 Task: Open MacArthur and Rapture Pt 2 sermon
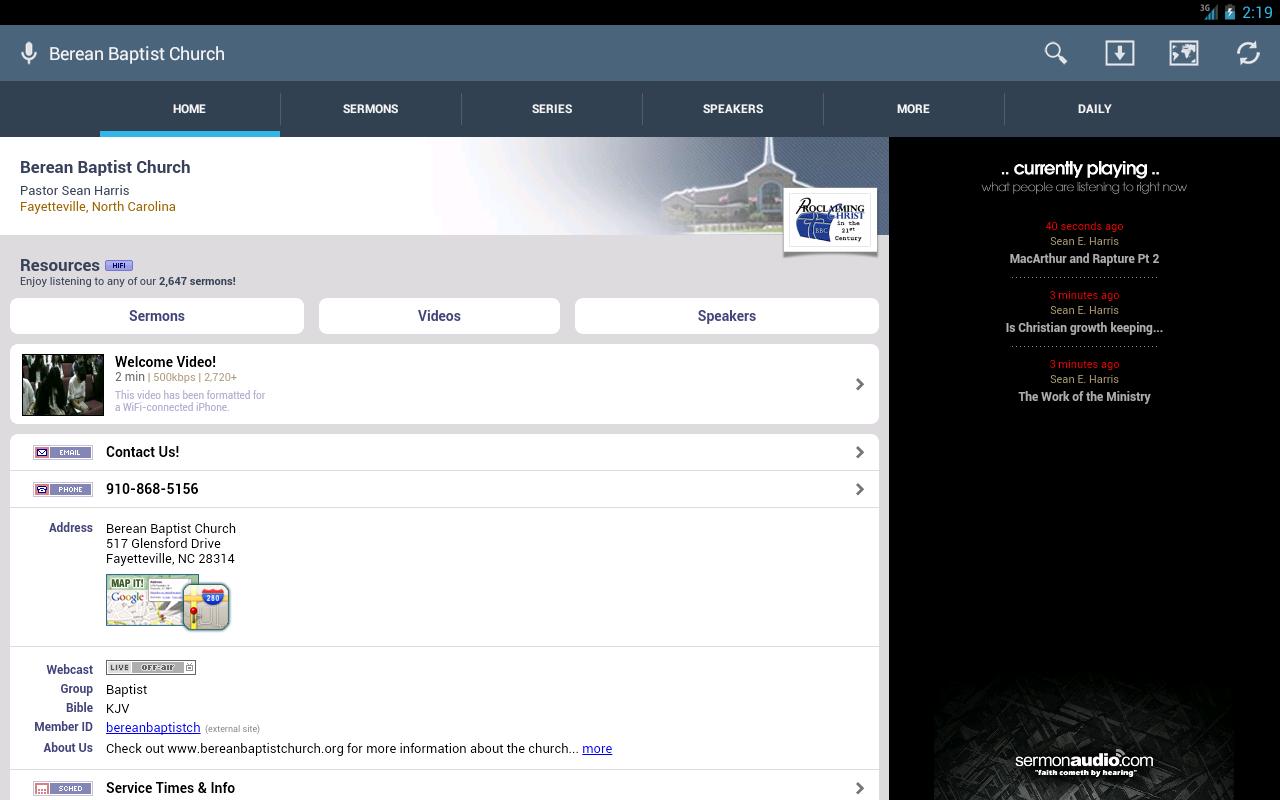[x=1084, y=259]
